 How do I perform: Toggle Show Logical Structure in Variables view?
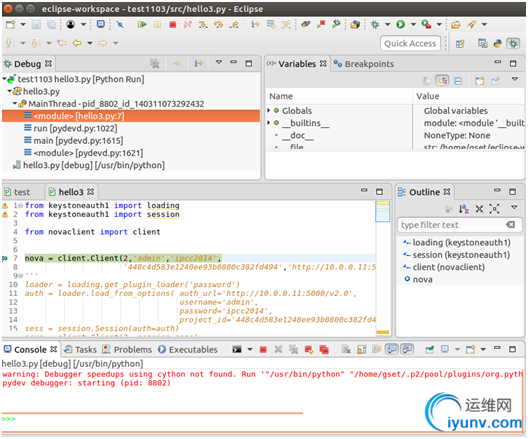(442, 81)
